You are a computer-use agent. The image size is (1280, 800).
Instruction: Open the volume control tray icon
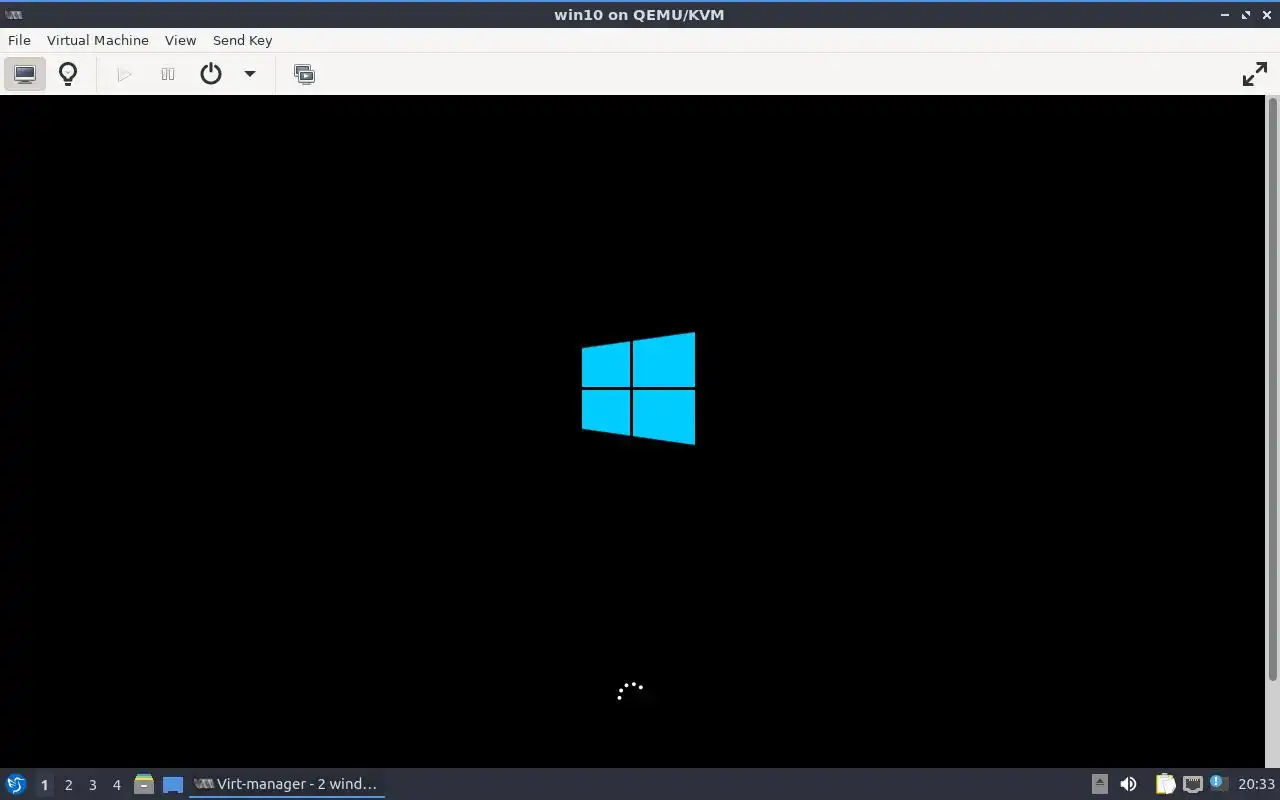tap(1128, 784)
